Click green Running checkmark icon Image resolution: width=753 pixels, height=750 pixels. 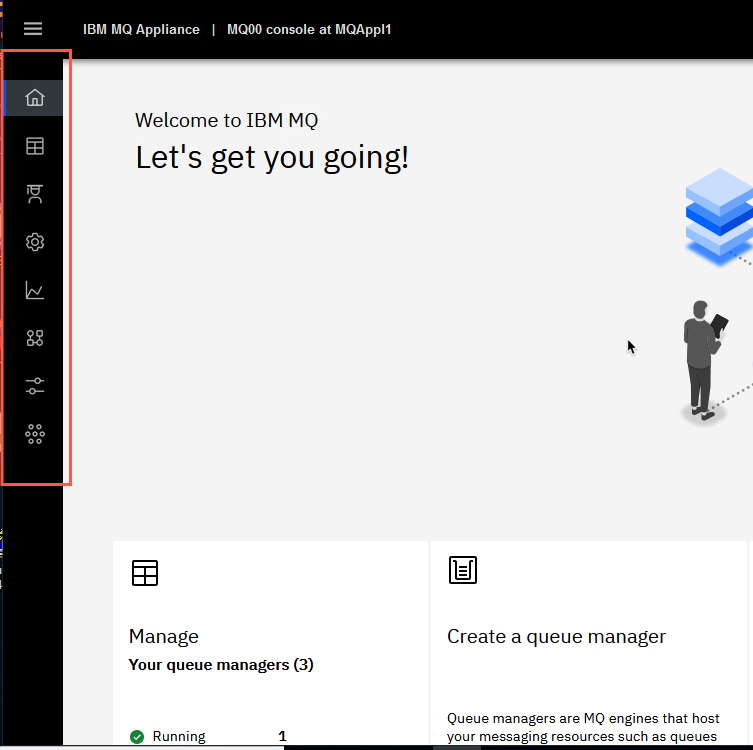[x=137, y=737]
